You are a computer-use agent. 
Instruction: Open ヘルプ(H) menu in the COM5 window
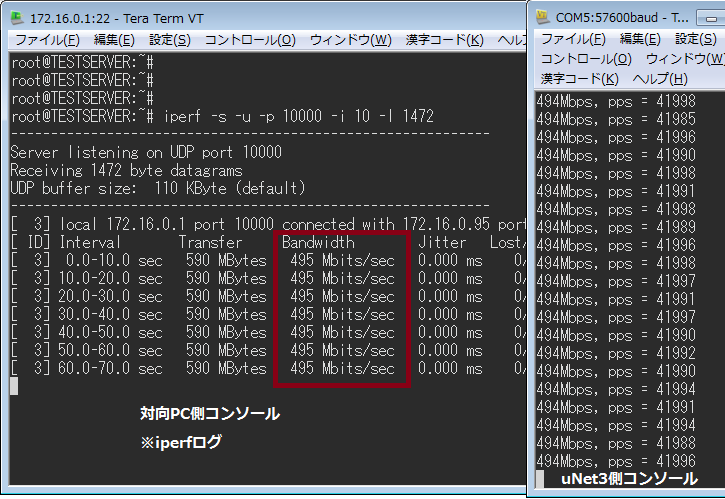(x=660, y=79)
